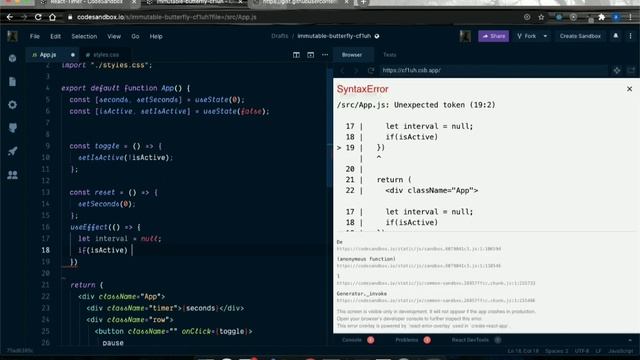Image resolution: width=640 pixels, height=360 pixels.
Task: Open a new Chrome tab
Action: (363, 3)
